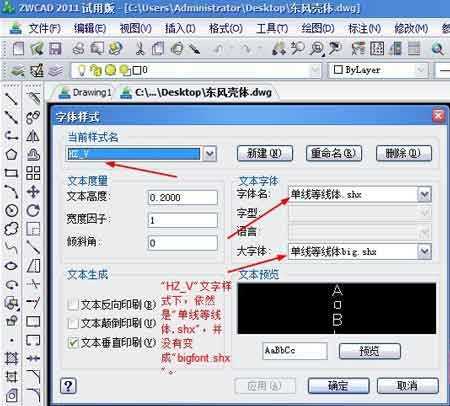The image size is (450, 406).
Task: Select the Revision cloud tool
Action: (11, 229)
